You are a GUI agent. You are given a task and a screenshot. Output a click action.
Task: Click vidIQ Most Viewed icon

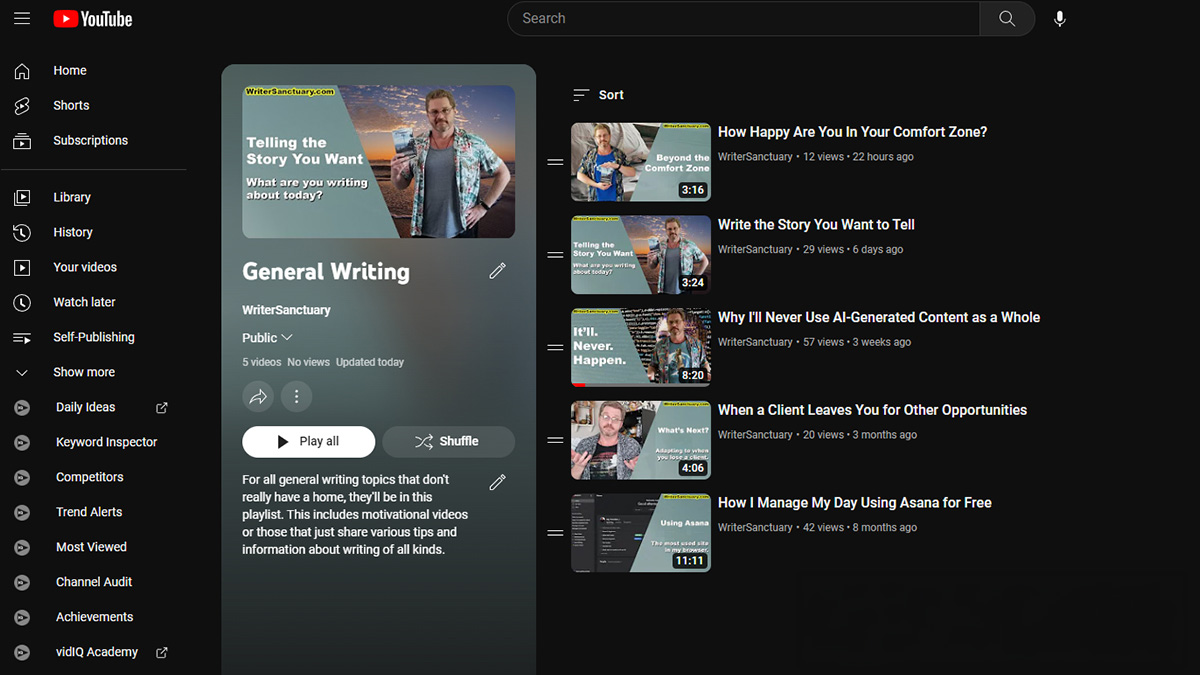(x=22, y=548)
